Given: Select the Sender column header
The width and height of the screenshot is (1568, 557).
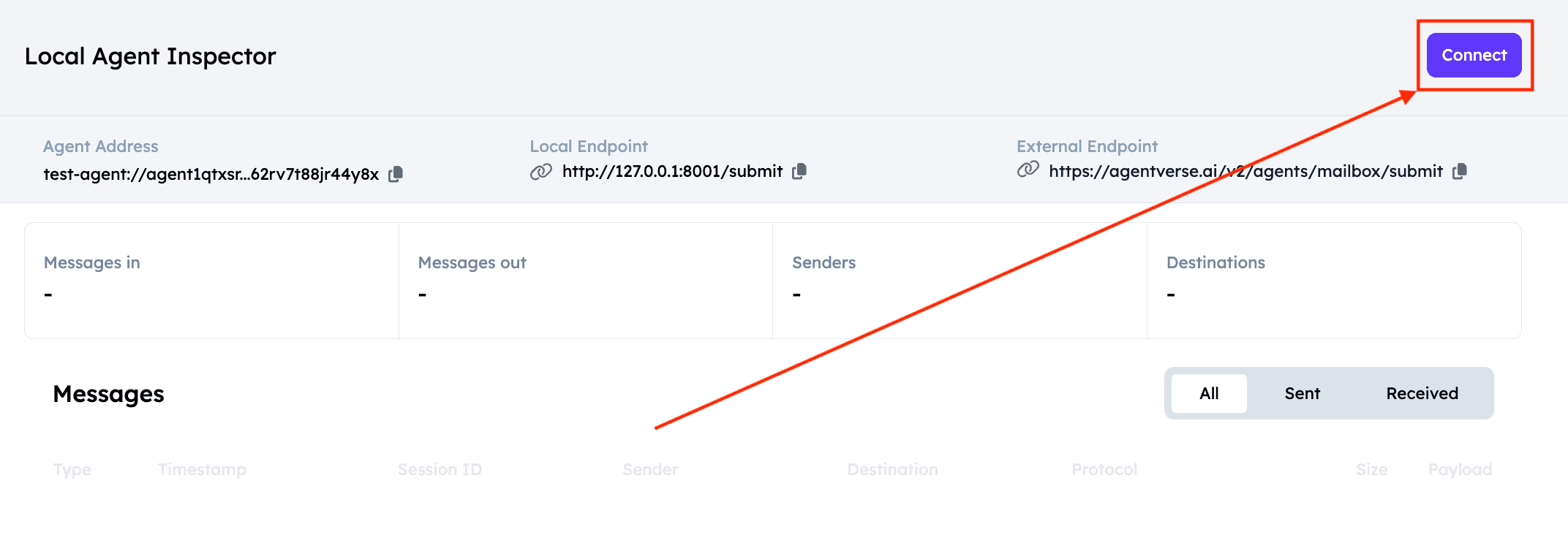Looking at the screenshot, I should pyautogui.click(x=650, y=469).
